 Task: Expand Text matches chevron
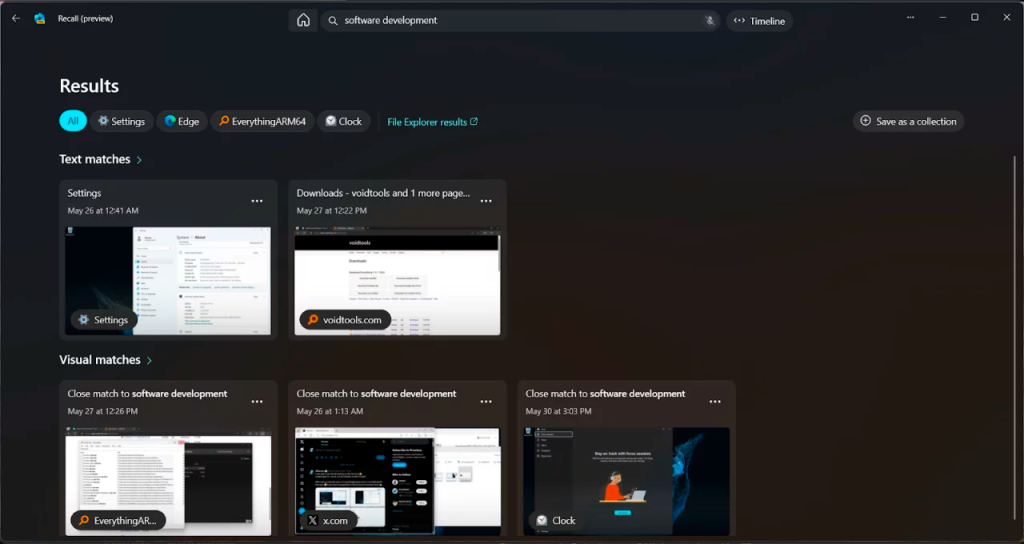coord(139,159)
